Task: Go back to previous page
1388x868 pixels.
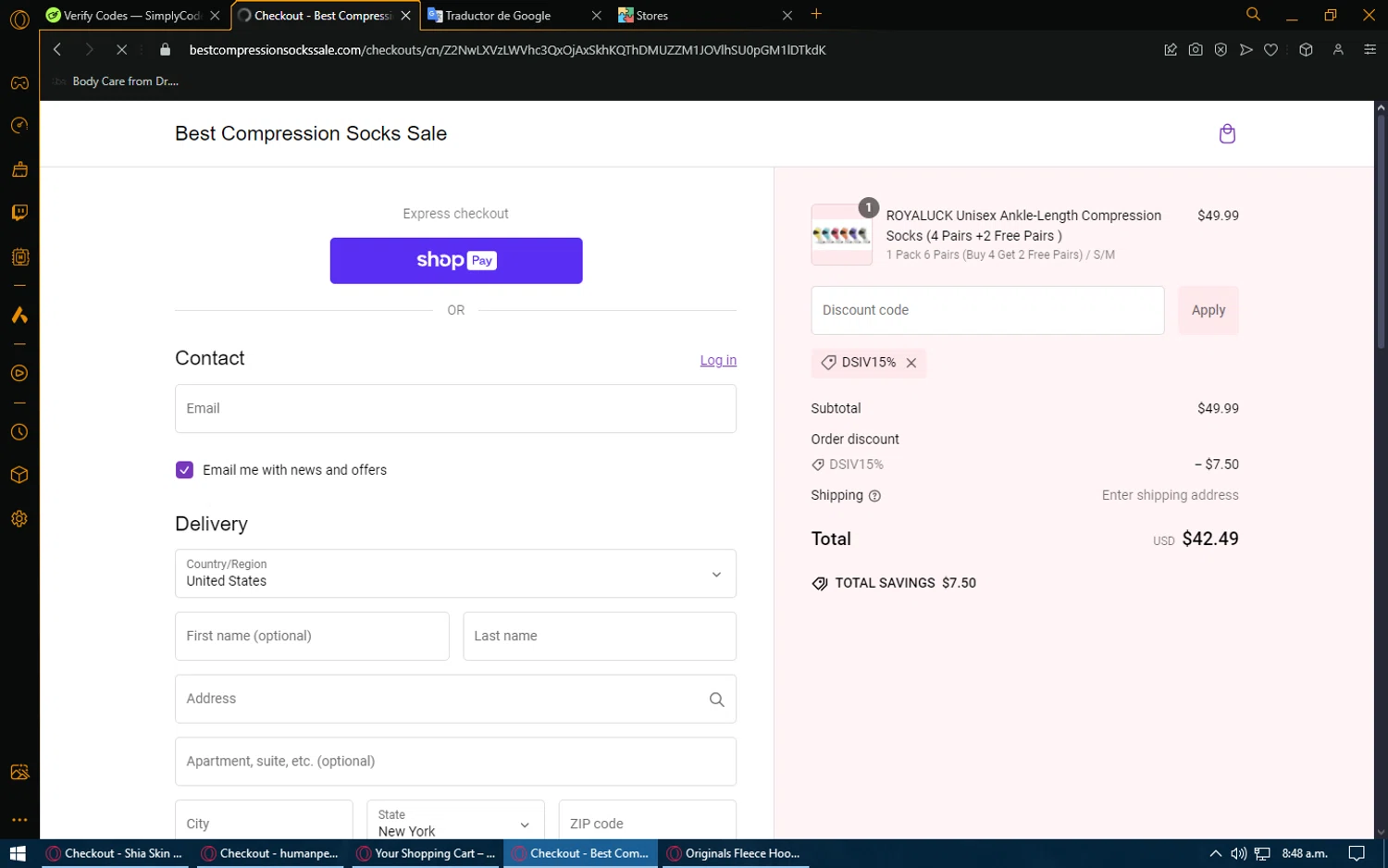Action: coord(57,50)
